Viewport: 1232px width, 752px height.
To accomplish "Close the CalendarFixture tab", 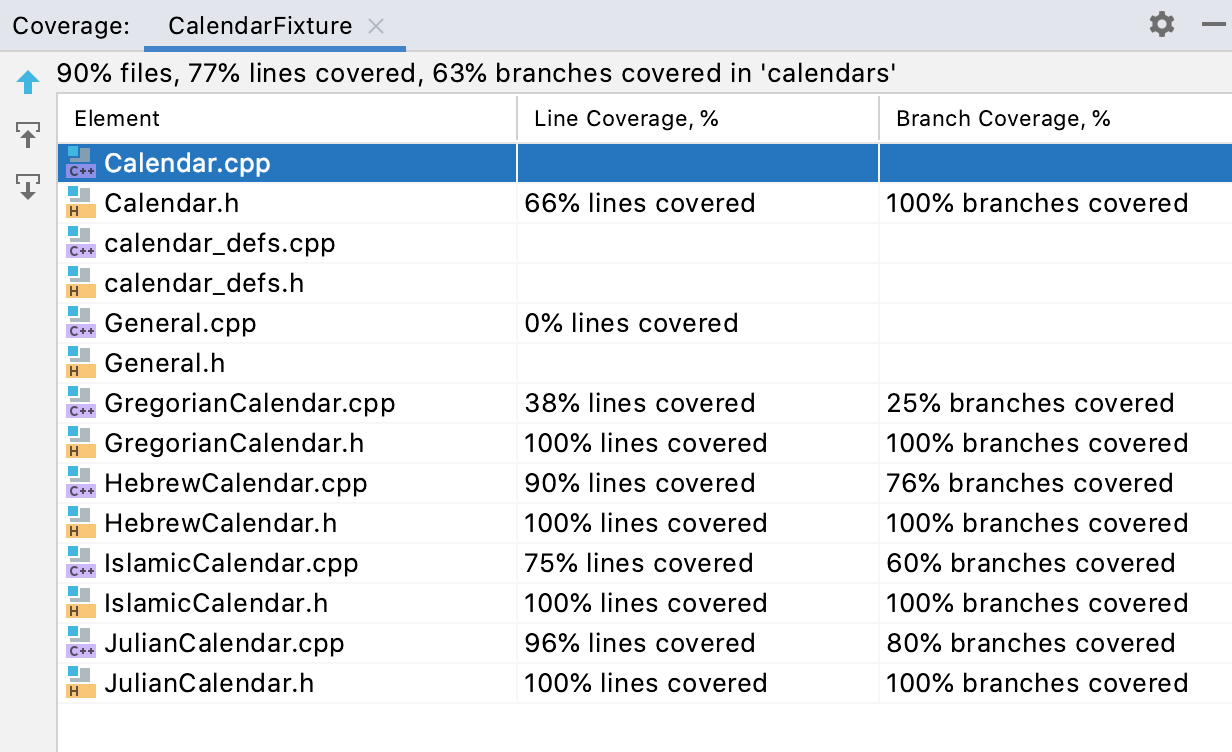I will 376,27.
